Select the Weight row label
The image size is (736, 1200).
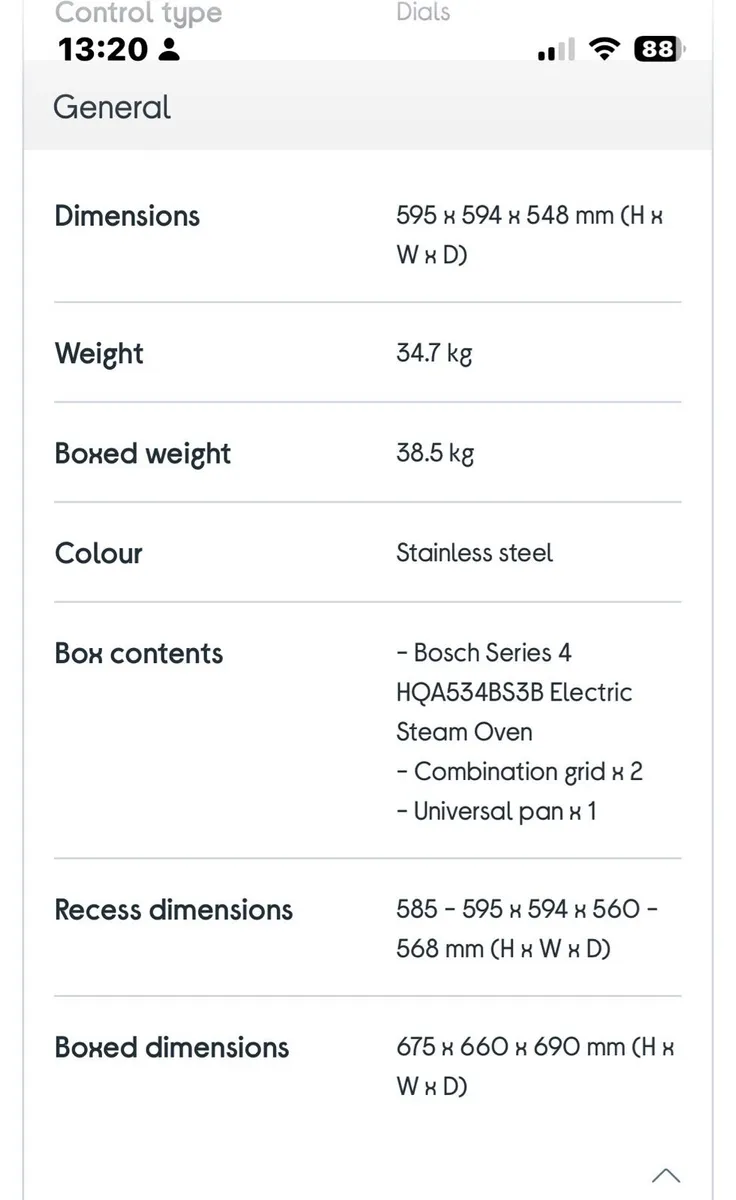pyautogui.click(x=99, y=353)
